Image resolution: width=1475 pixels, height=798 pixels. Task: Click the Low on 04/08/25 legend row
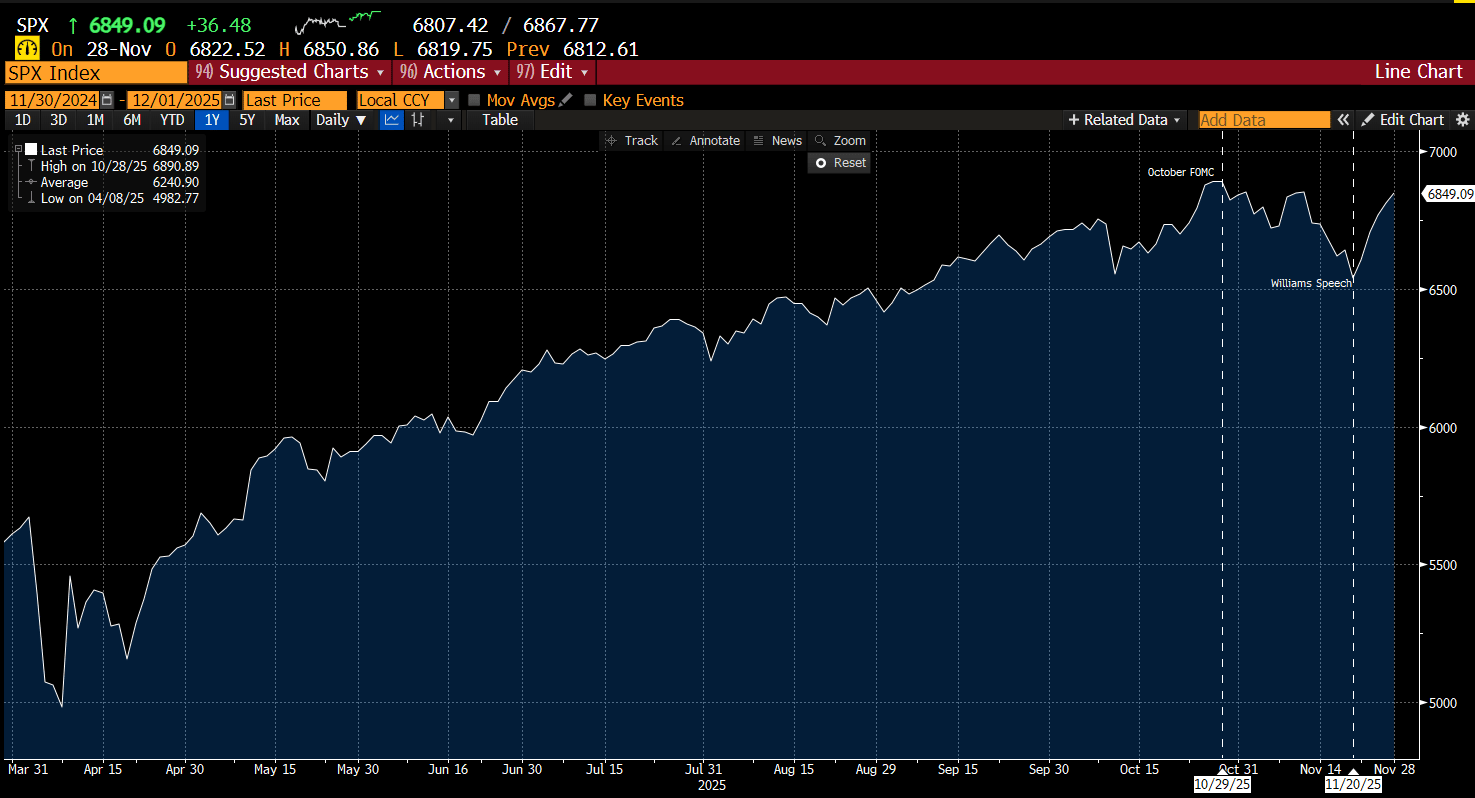[x=120, y=198]
